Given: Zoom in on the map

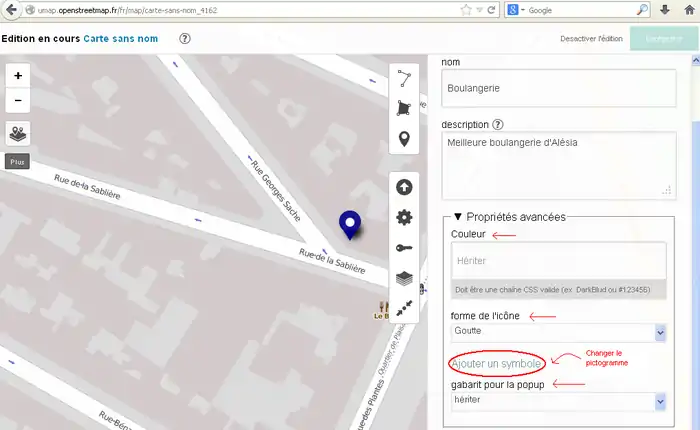Looking at the screenshot, I should (18, 76).
